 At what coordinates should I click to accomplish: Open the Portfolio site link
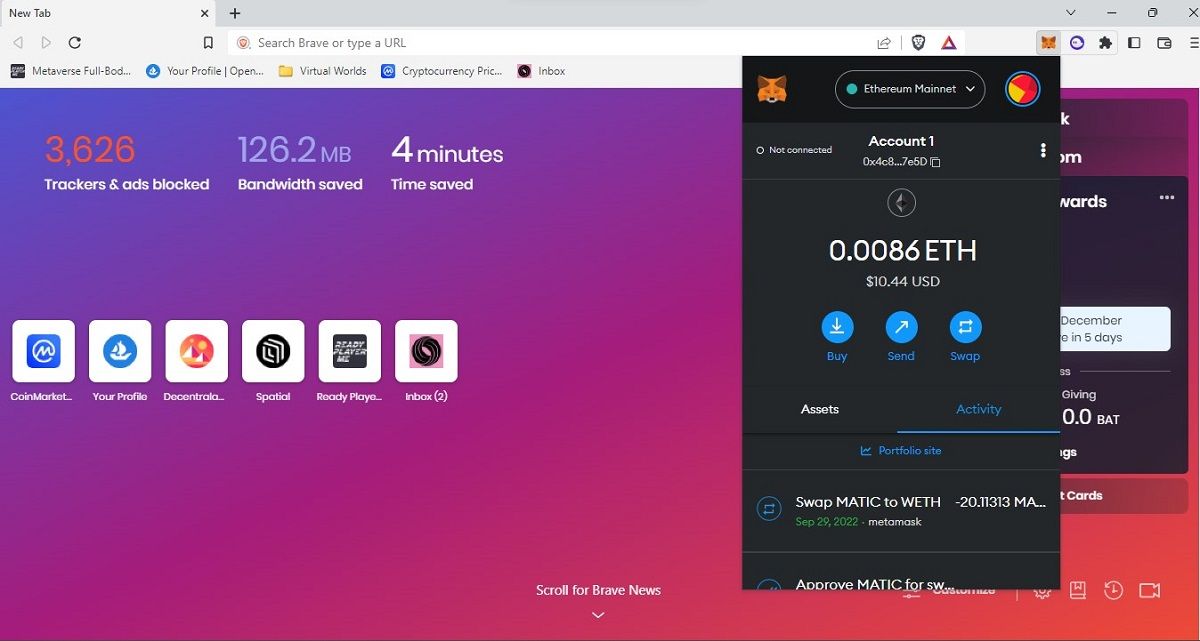[901, 451]
